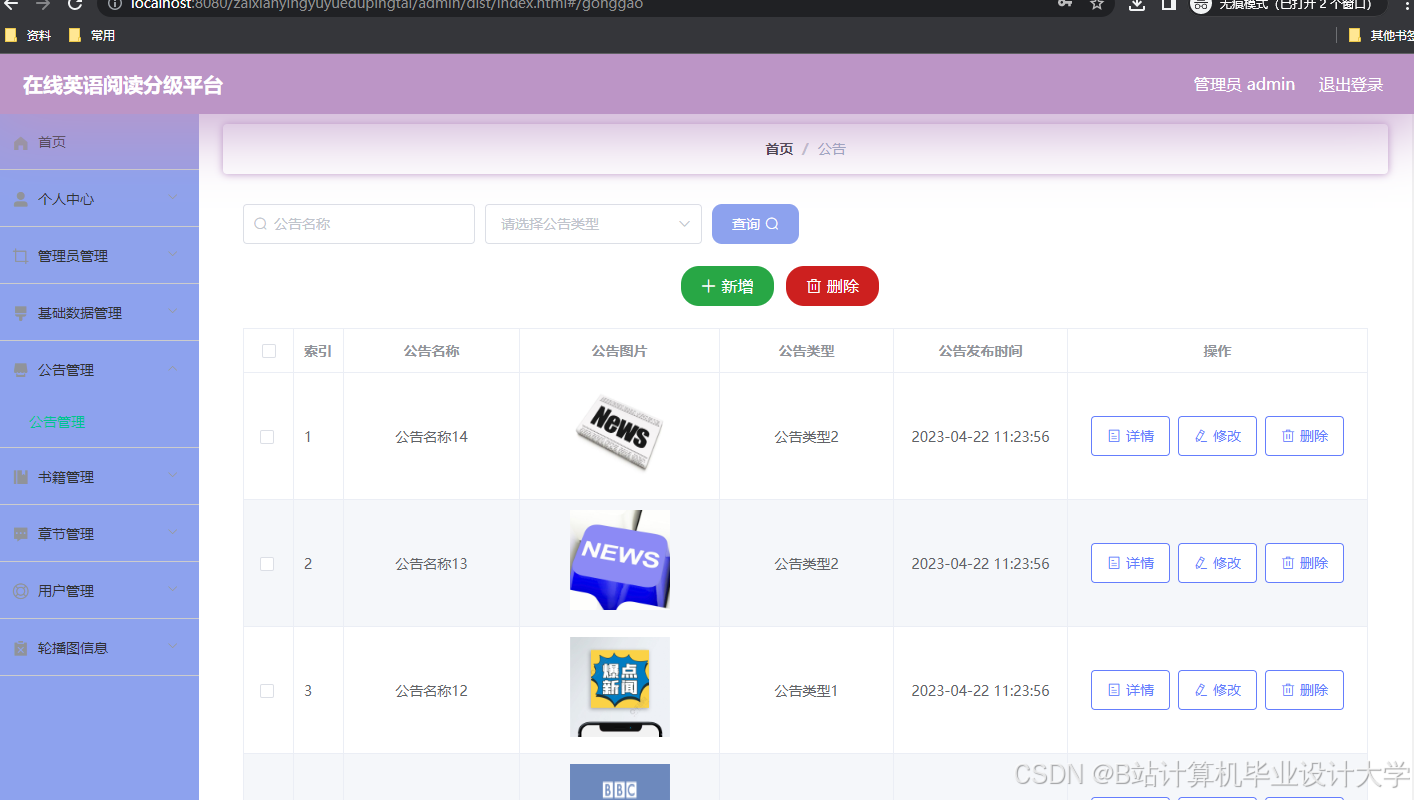This screenshot has height=800, width=1414.
Task: Click the incognito mode icon
Action: point(1201,4)
